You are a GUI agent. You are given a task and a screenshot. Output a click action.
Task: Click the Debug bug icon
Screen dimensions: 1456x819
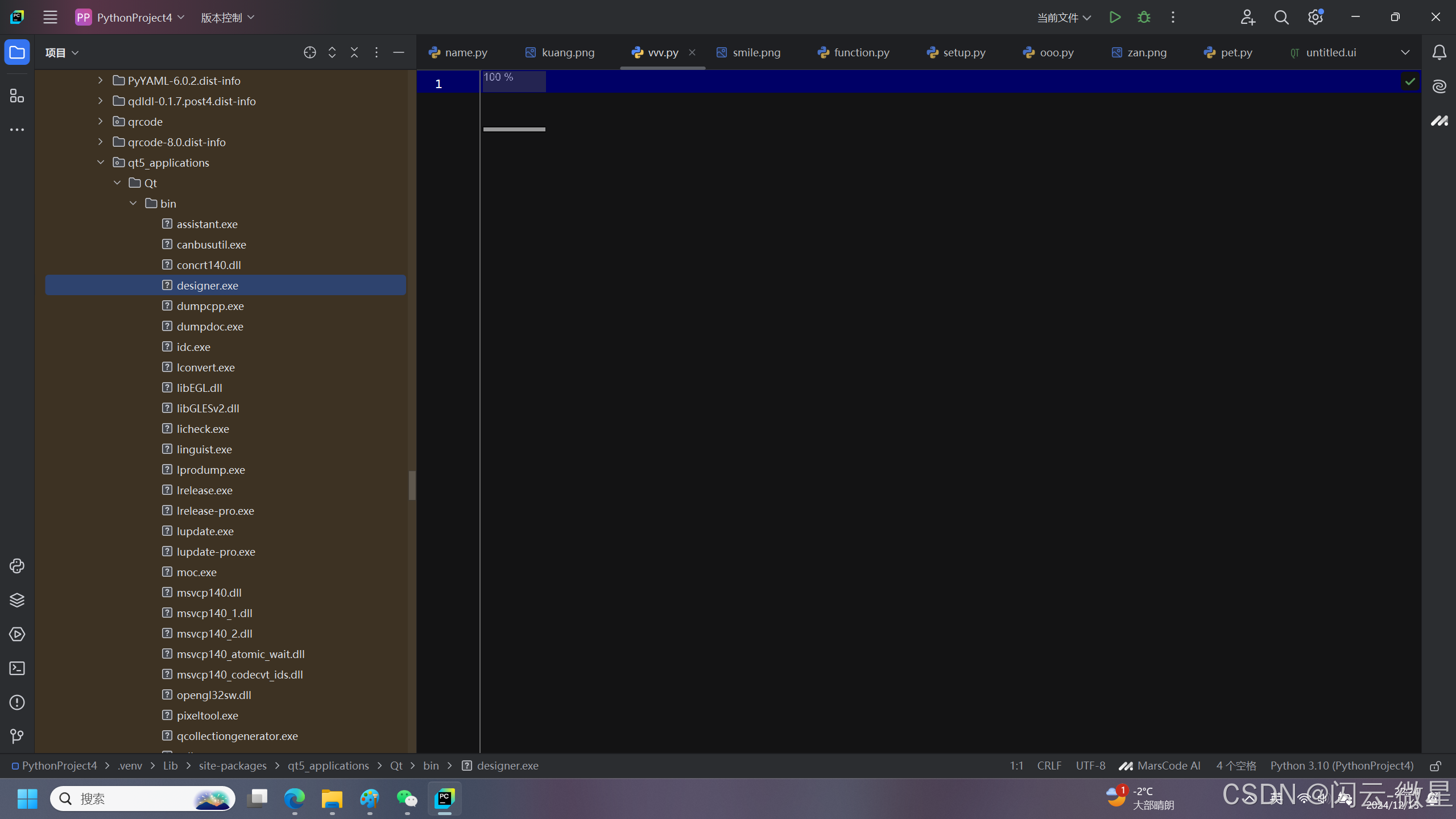click(1144, 17)
